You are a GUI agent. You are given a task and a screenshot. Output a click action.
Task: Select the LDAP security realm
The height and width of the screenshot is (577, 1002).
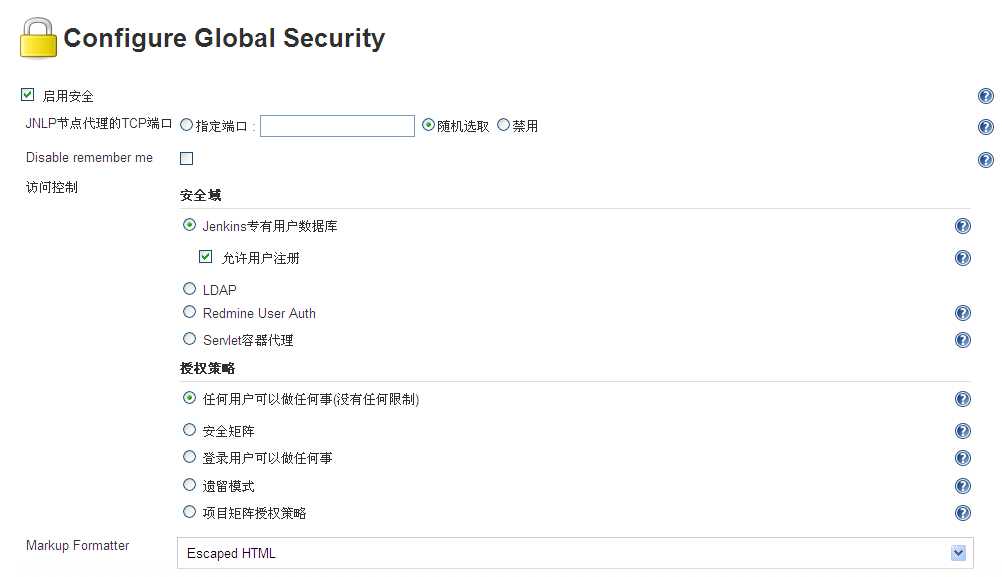pos(190,289)
